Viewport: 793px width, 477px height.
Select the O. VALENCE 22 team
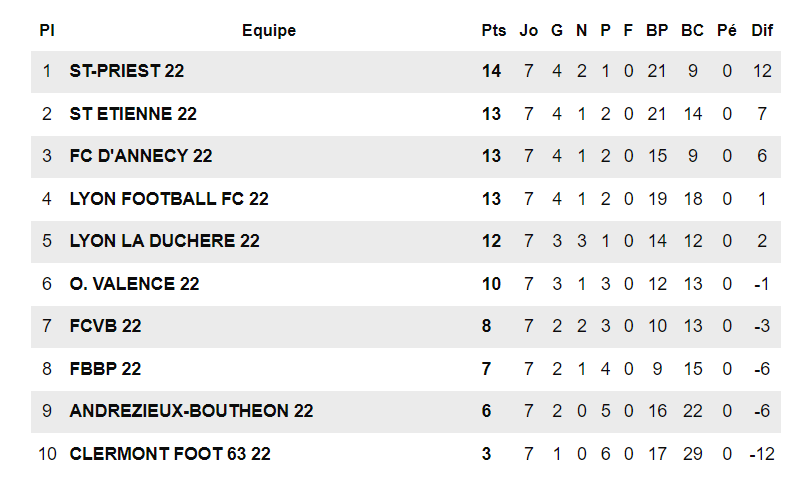click(x=134, y=284)
